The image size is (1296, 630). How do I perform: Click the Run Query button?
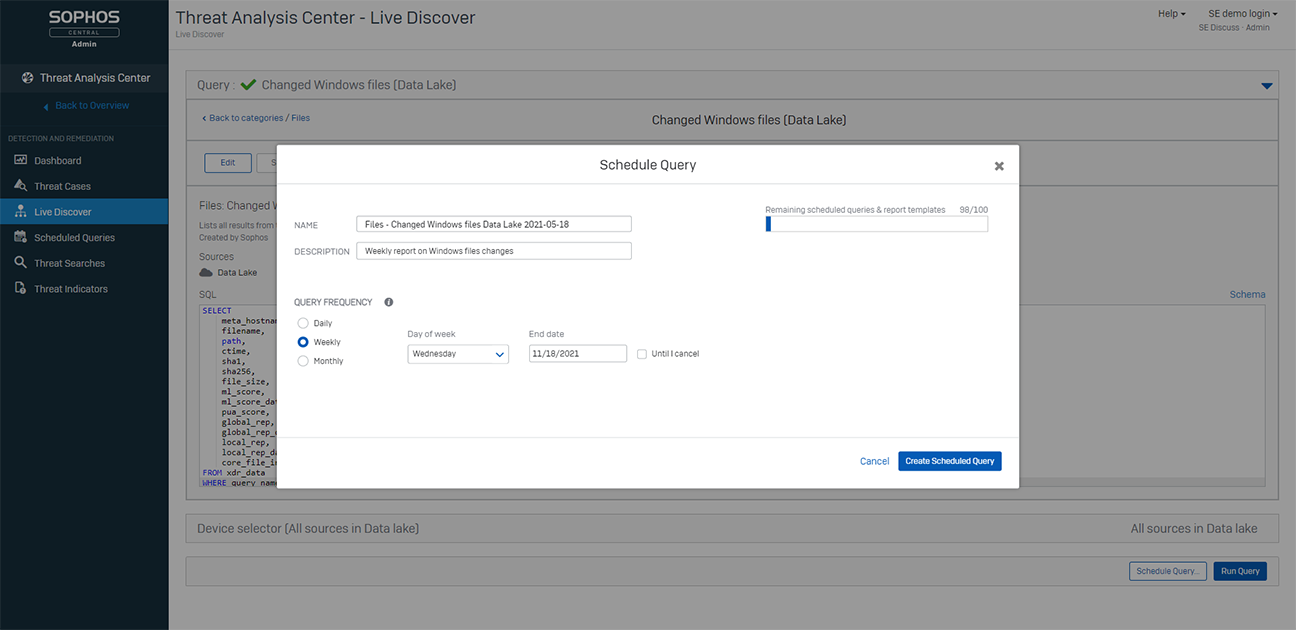1240,571
